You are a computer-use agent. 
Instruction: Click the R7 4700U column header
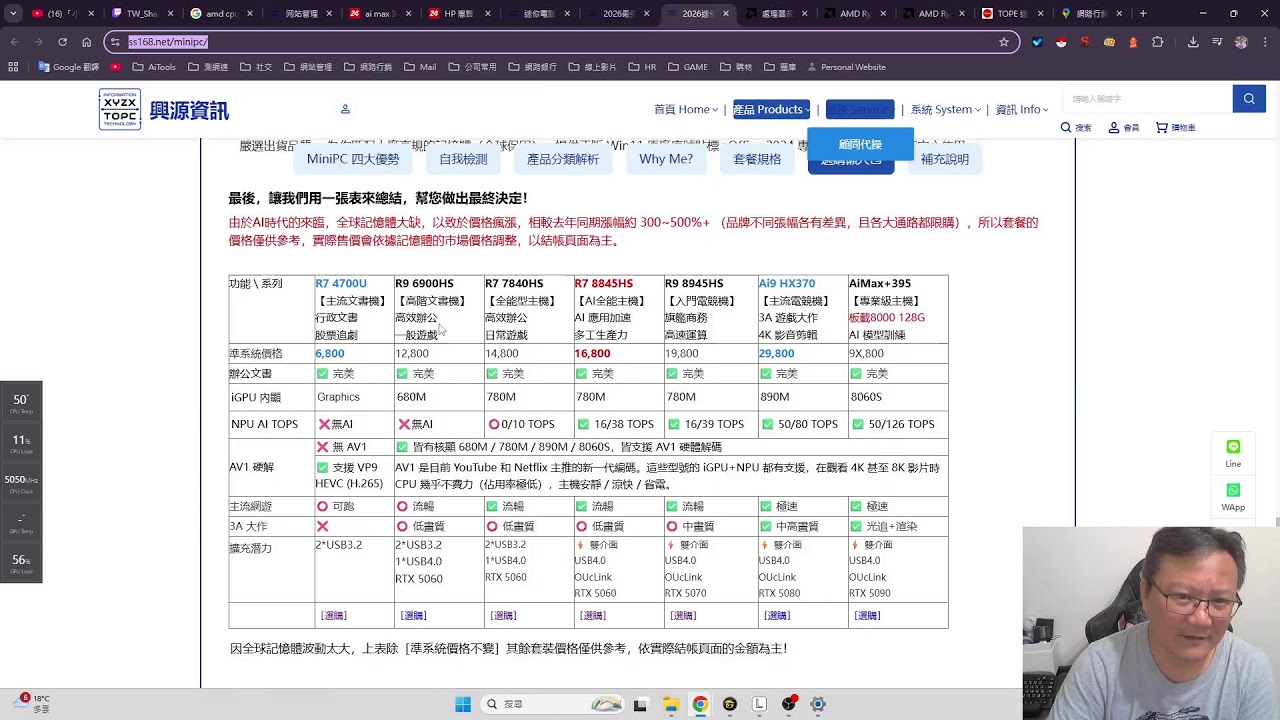pyautogui.click(x=341, y=284)
